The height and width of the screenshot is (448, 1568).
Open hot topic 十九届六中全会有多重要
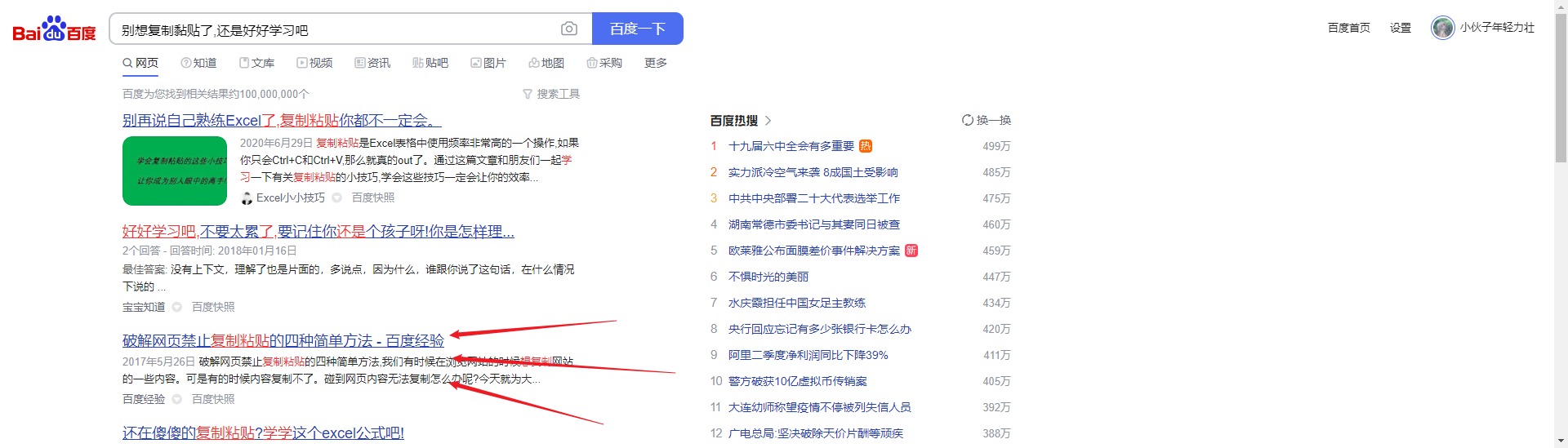click(x=791, y=146)
